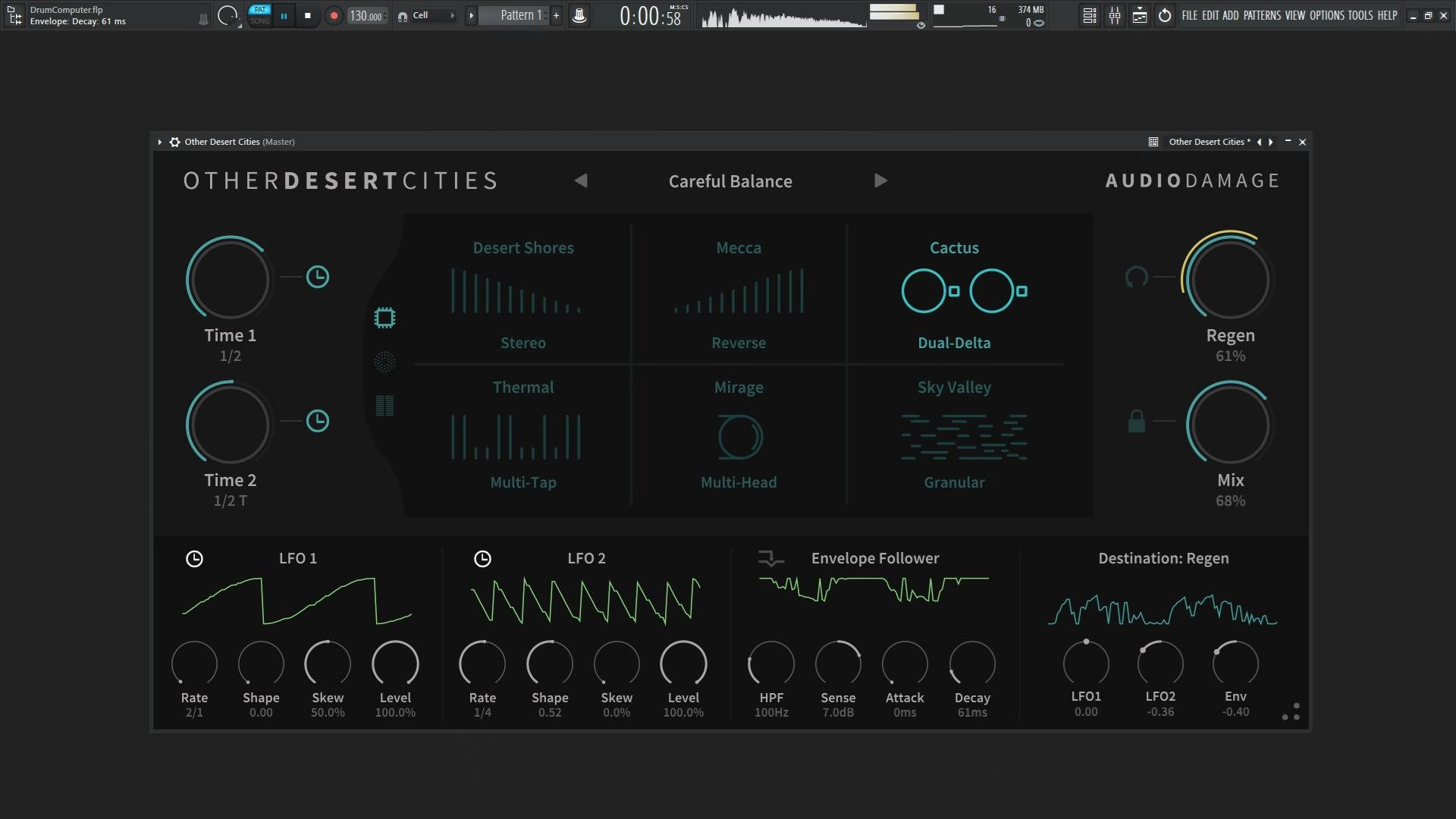Click the master pitch knob in toolbar
1456x819 pixels.
pos(227,15)
